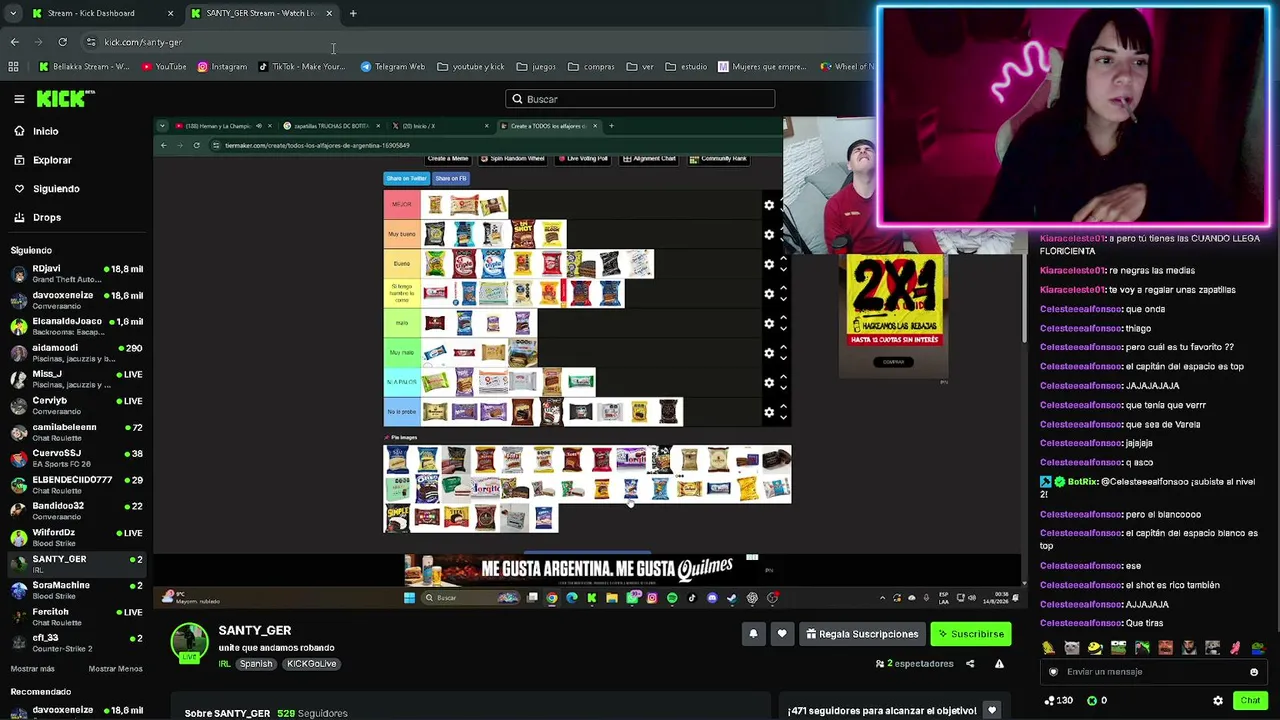Screen dimensions: 1280x720
Task: Select the SANTY_GER Stream browser tab
Action: 260,13
